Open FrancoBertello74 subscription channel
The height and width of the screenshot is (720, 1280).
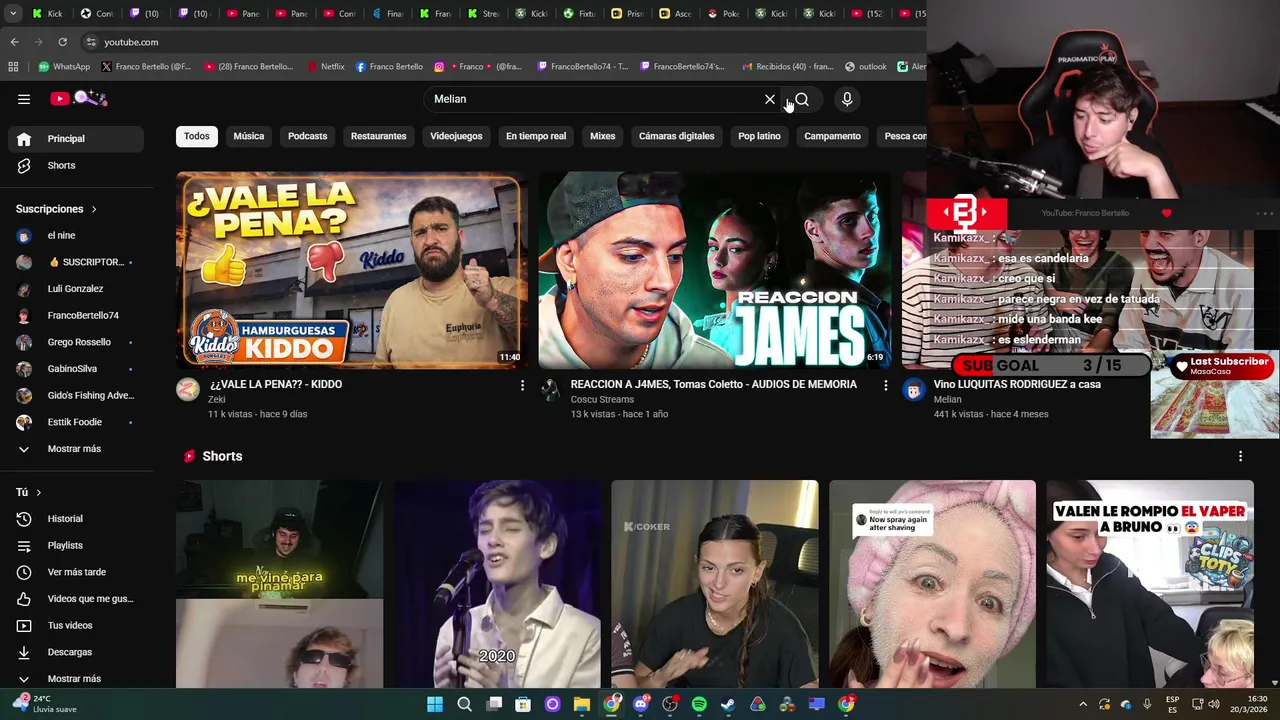click(76, 316)
